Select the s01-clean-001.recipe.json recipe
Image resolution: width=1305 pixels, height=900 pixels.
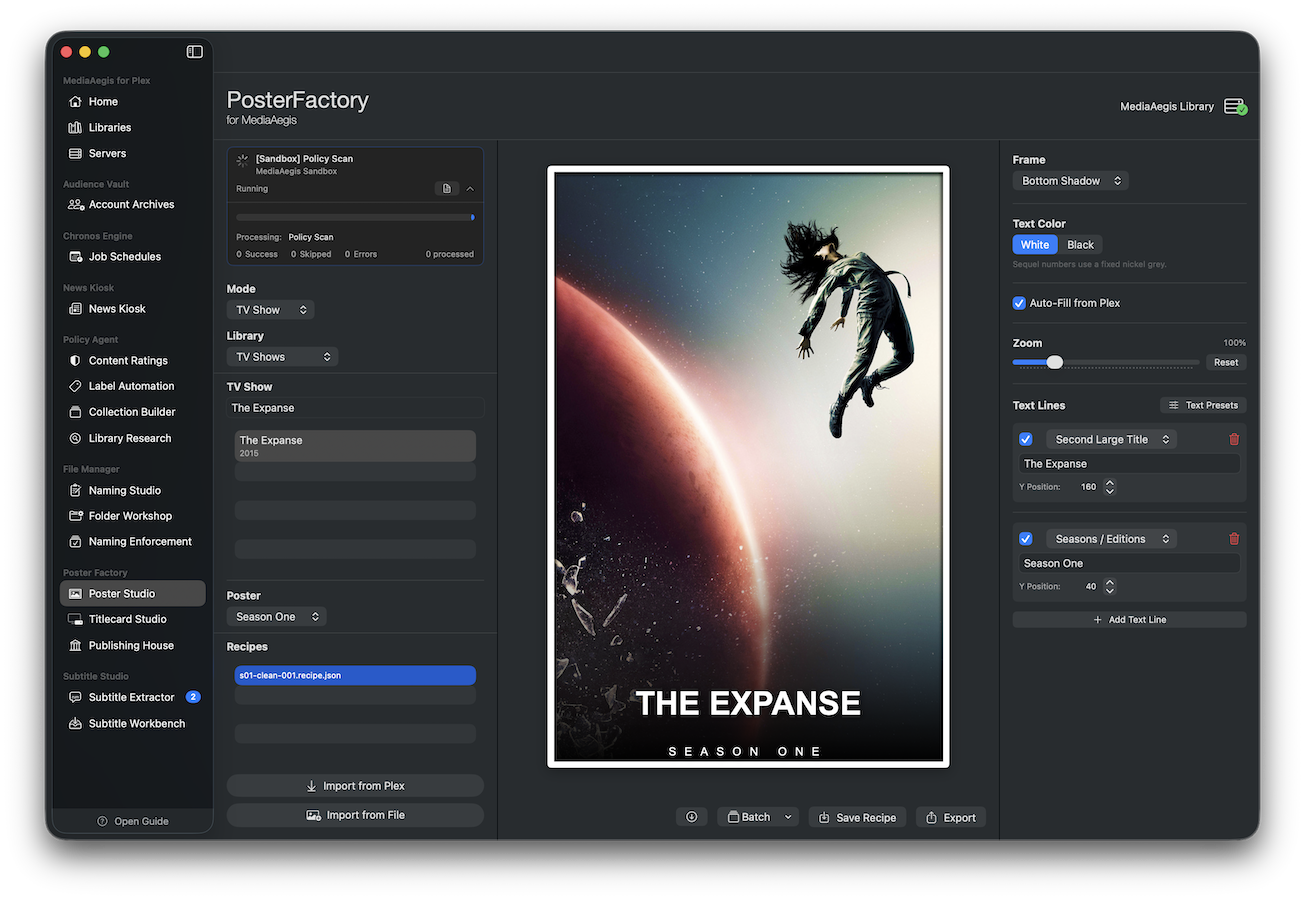tap(355, 676)
